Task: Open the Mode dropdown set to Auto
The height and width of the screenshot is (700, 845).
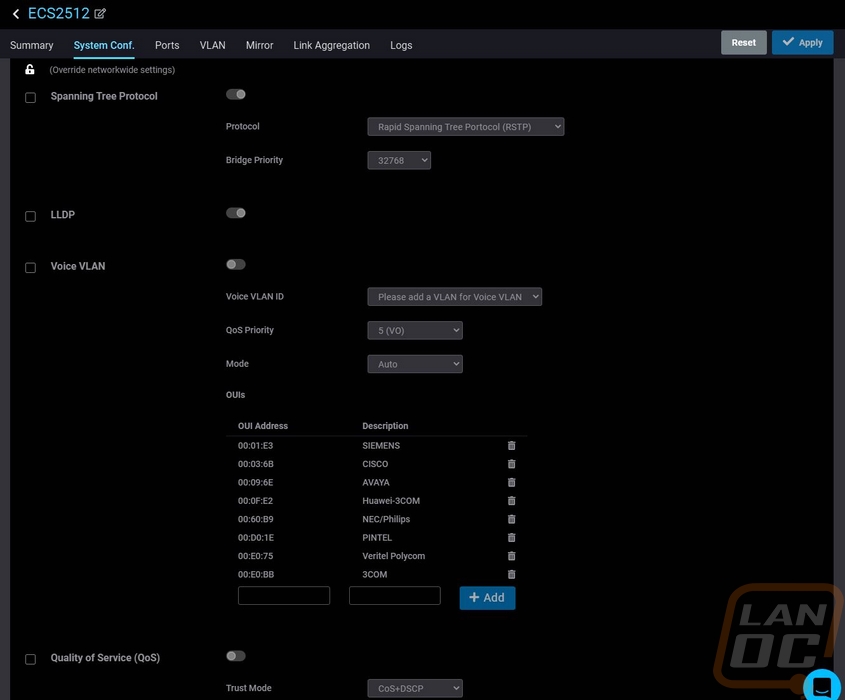Action: pos(415,364)
